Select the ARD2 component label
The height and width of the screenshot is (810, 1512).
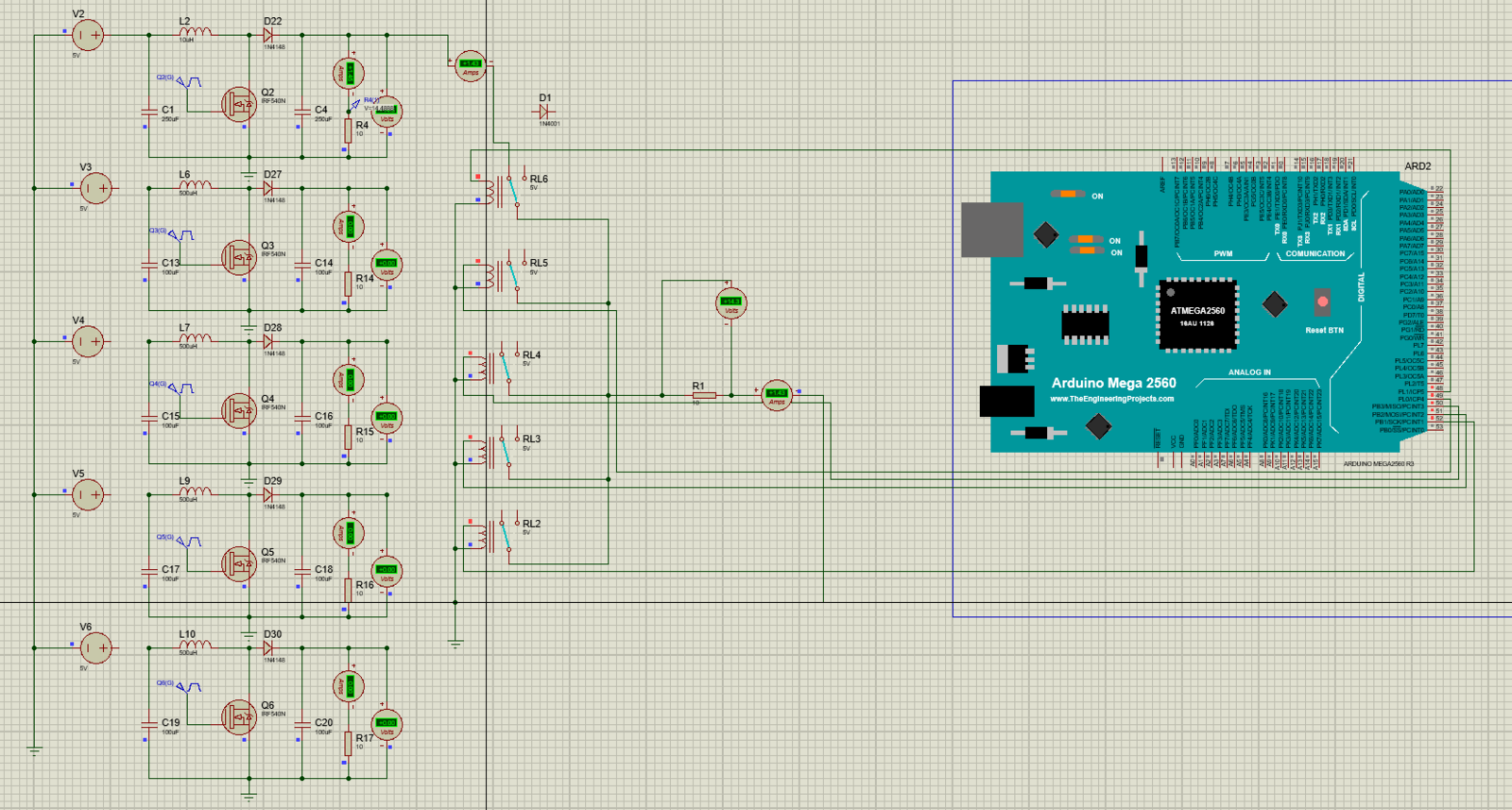coord(1417,166)
